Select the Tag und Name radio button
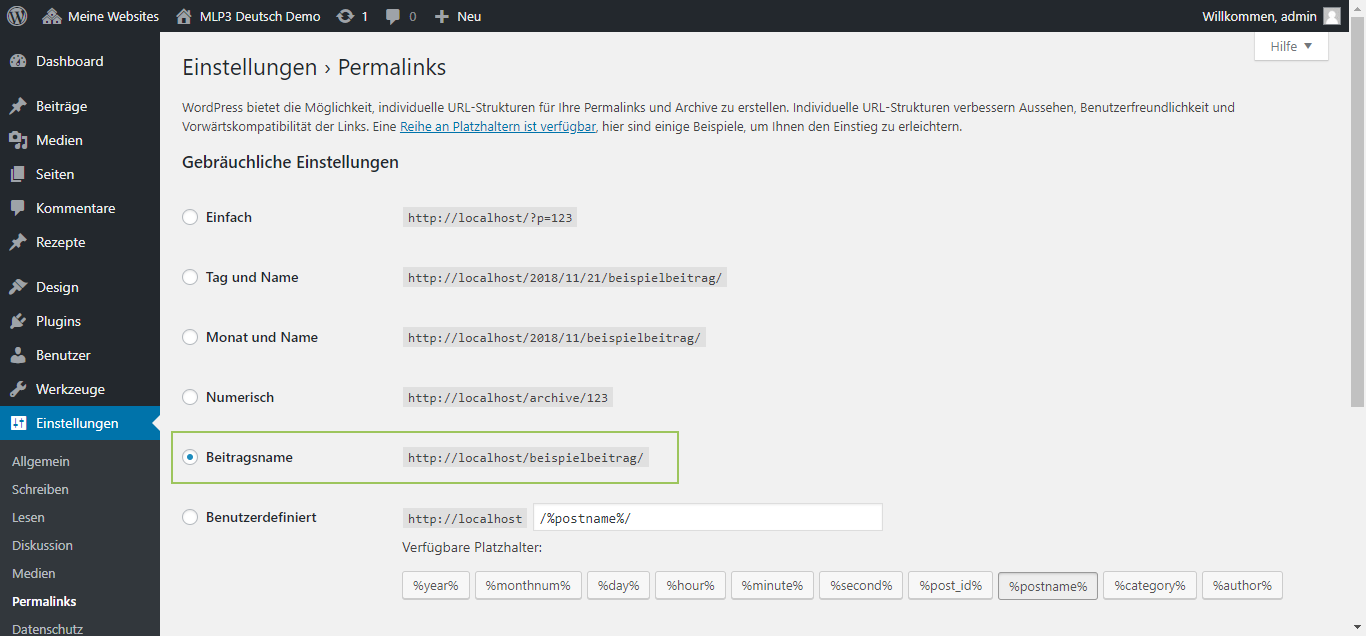Viewport: 1366px width, 636px height. (x=190, y=277)
